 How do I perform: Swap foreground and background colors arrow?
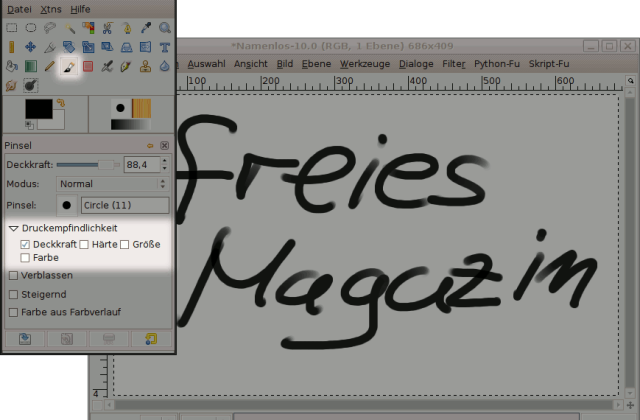click(x=61, y=103)
